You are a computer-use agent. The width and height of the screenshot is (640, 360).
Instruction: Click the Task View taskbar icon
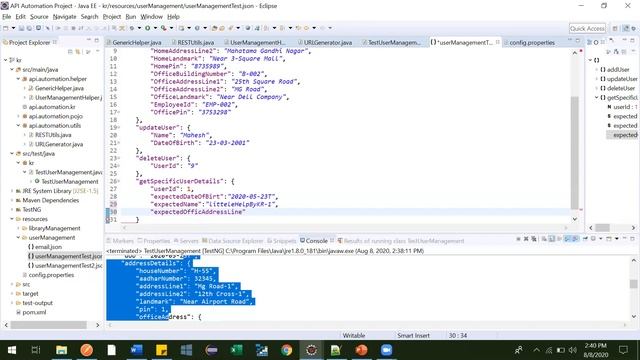click(x=36, y=350)
